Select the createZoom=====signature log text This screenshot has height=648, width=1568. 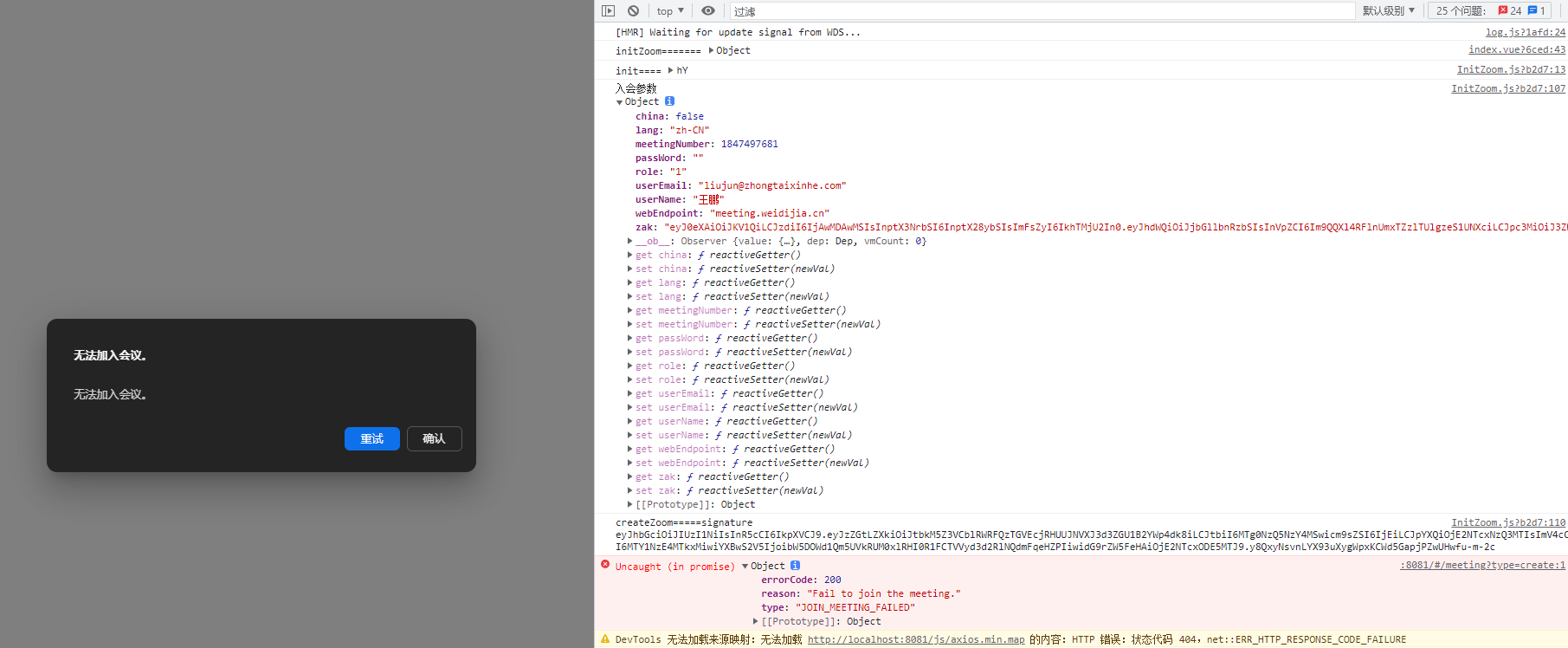click(684, 522)
